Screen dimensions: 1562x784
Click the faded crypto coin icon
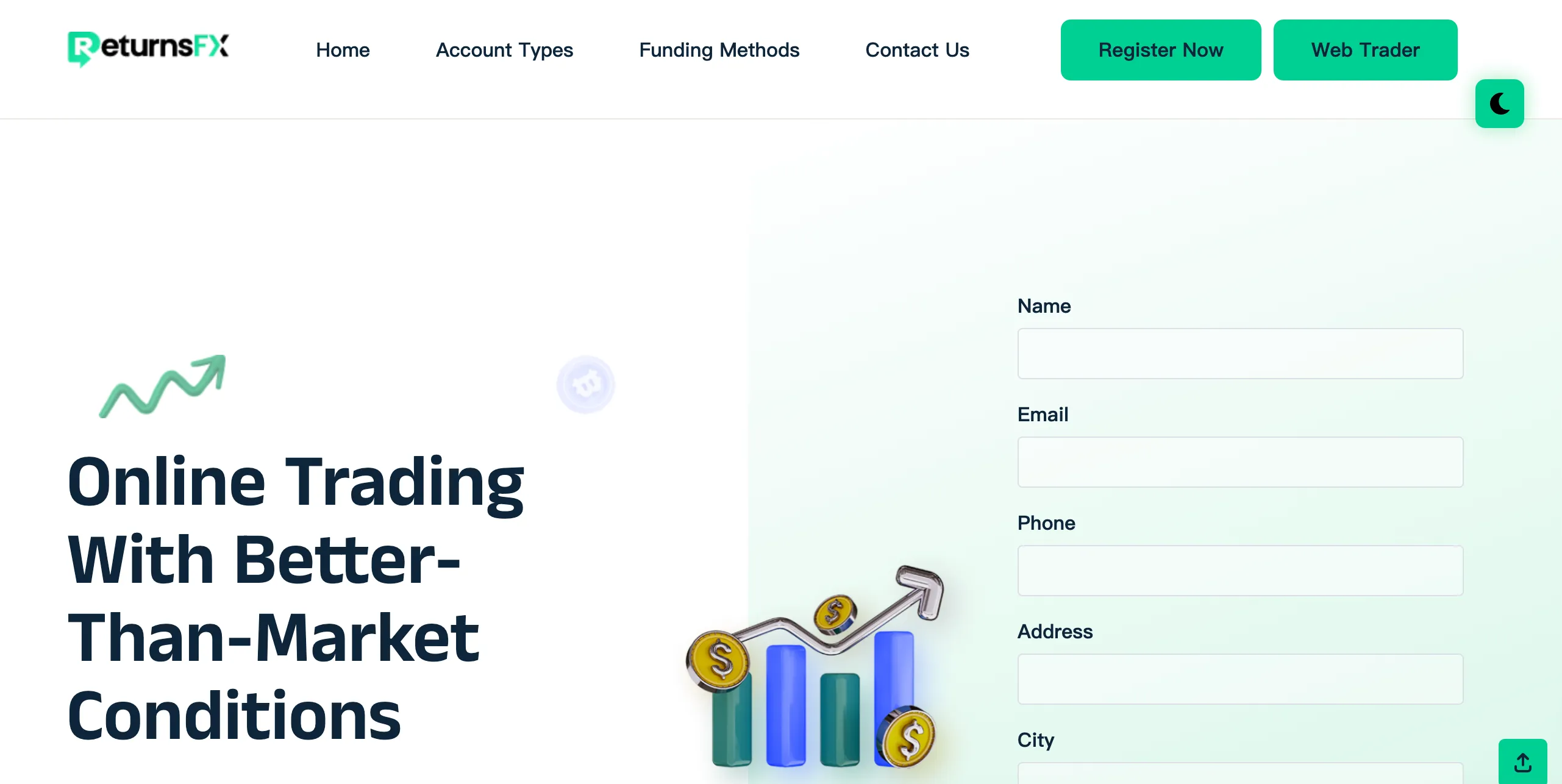tap(585, 385)
